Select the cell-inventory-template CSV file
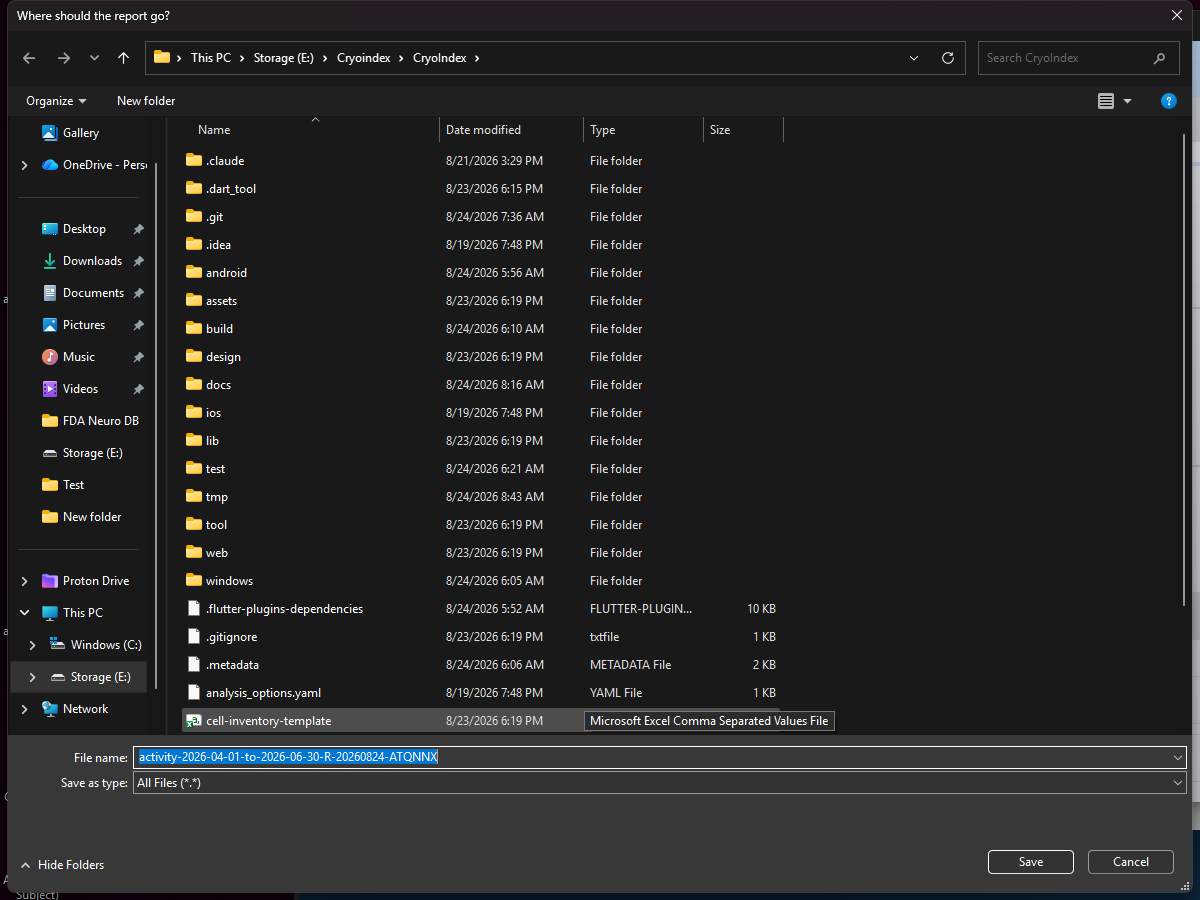This screenshot has height=900, width=1200. [268, 721]
